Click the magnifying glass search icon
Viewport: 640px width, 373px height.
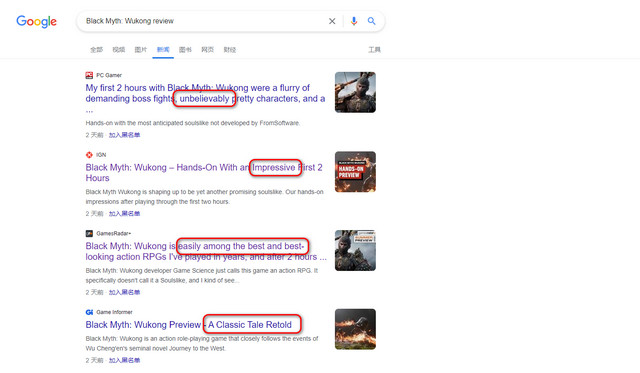tap(371, 21)
